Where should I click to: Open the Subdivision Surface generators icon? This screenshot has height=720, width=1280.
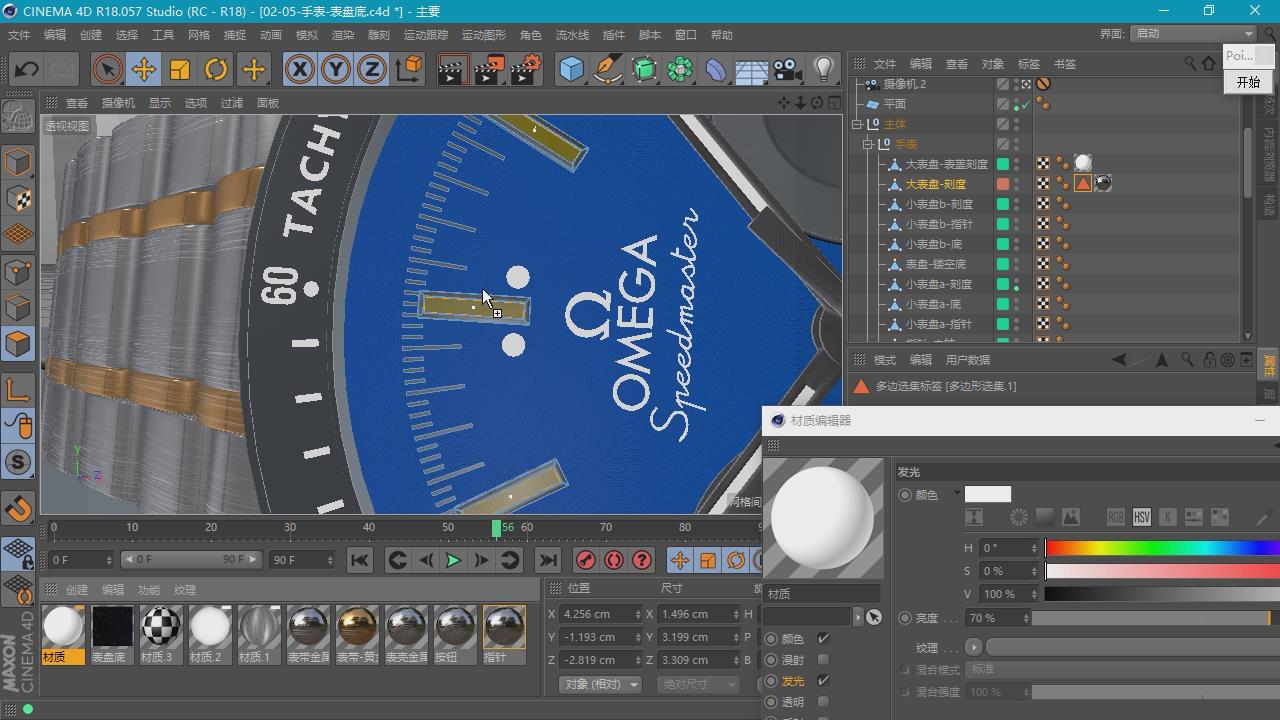(x=644, y=69)
